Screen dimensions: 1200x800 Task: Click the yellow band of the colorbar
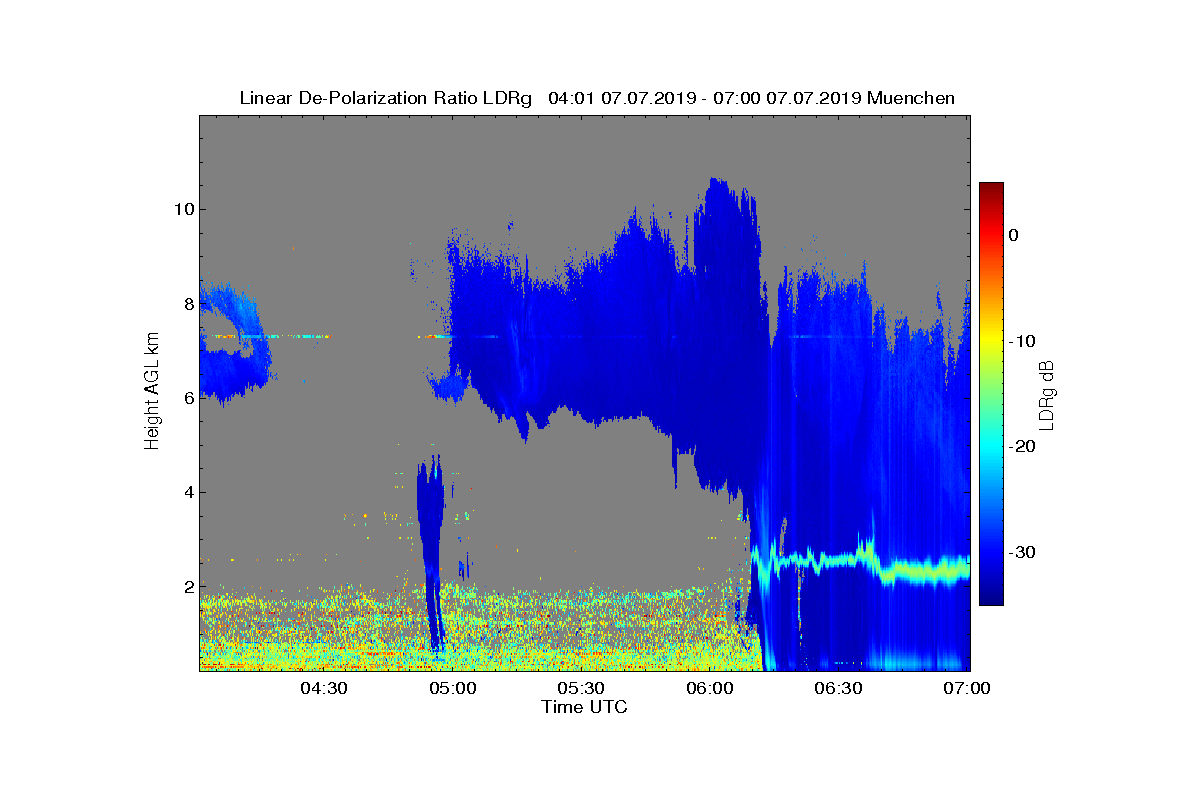(991, 341)
